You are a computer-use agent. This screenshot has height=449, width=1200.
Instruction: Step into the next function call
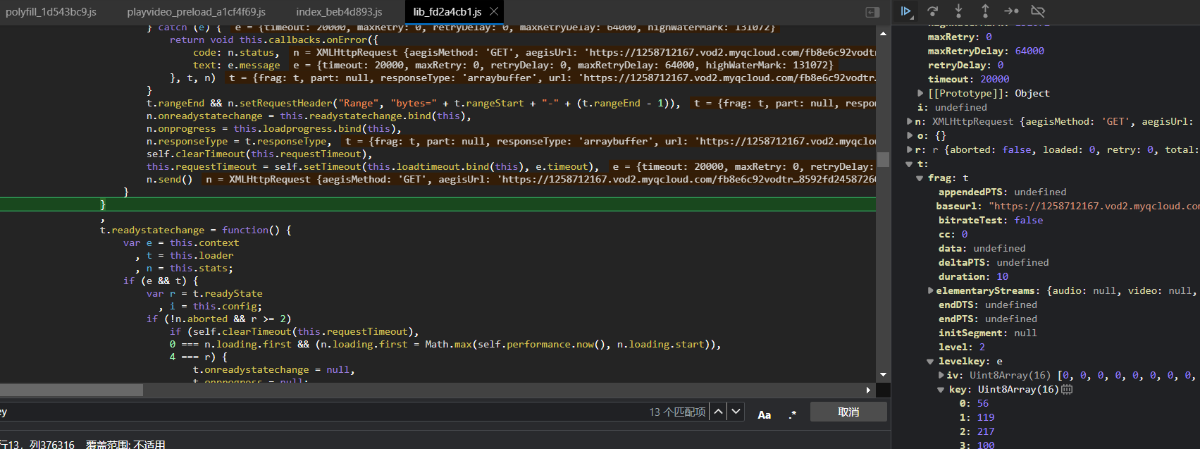[x=958, y=11]
